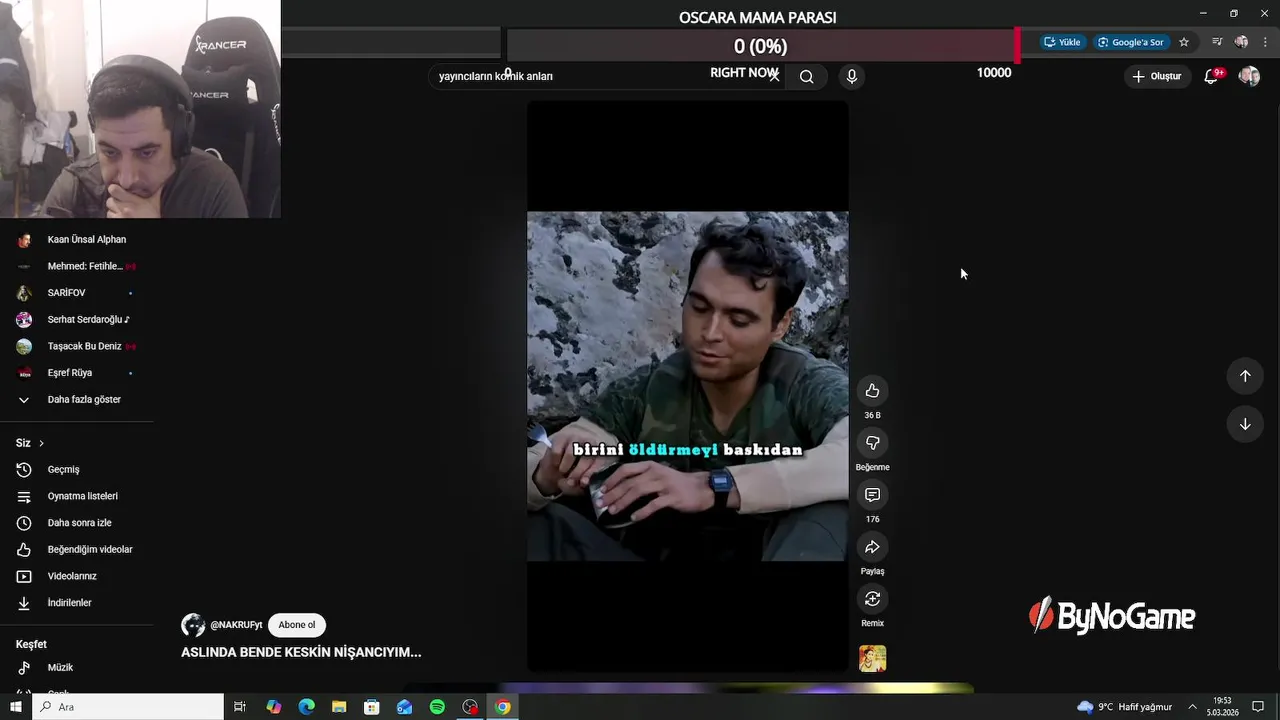This screenshot has height=720, width=1280.
Task: Open taskbar clock showing 19:53
Action: (1221, 707)
